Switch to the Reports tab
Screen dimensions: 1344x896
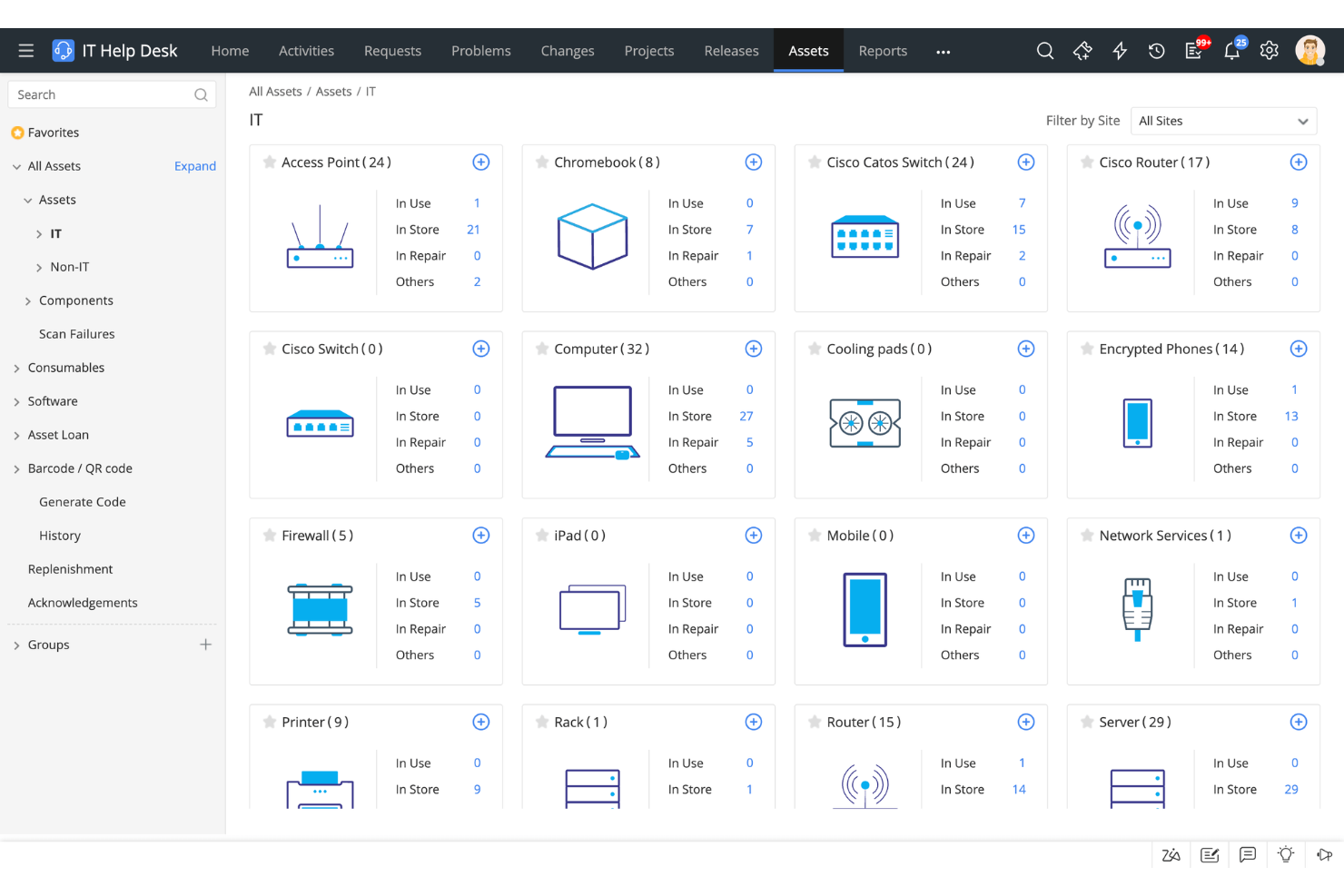(x=882, y=51)
